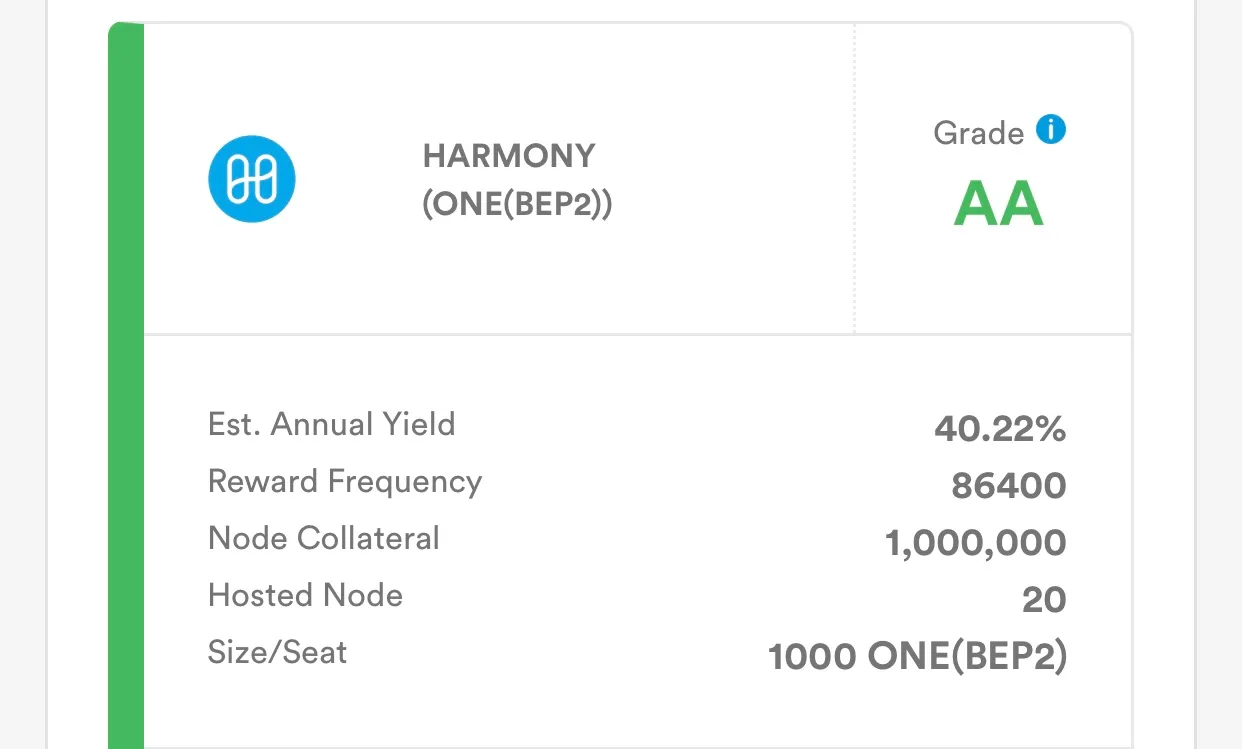
Task: Click the Grade label text
Action: click(978, 133)
